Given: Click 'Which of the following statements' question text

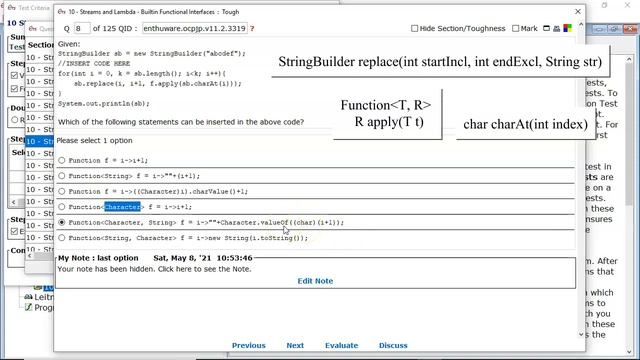Looking at the screenshot, I should [181, 122].
